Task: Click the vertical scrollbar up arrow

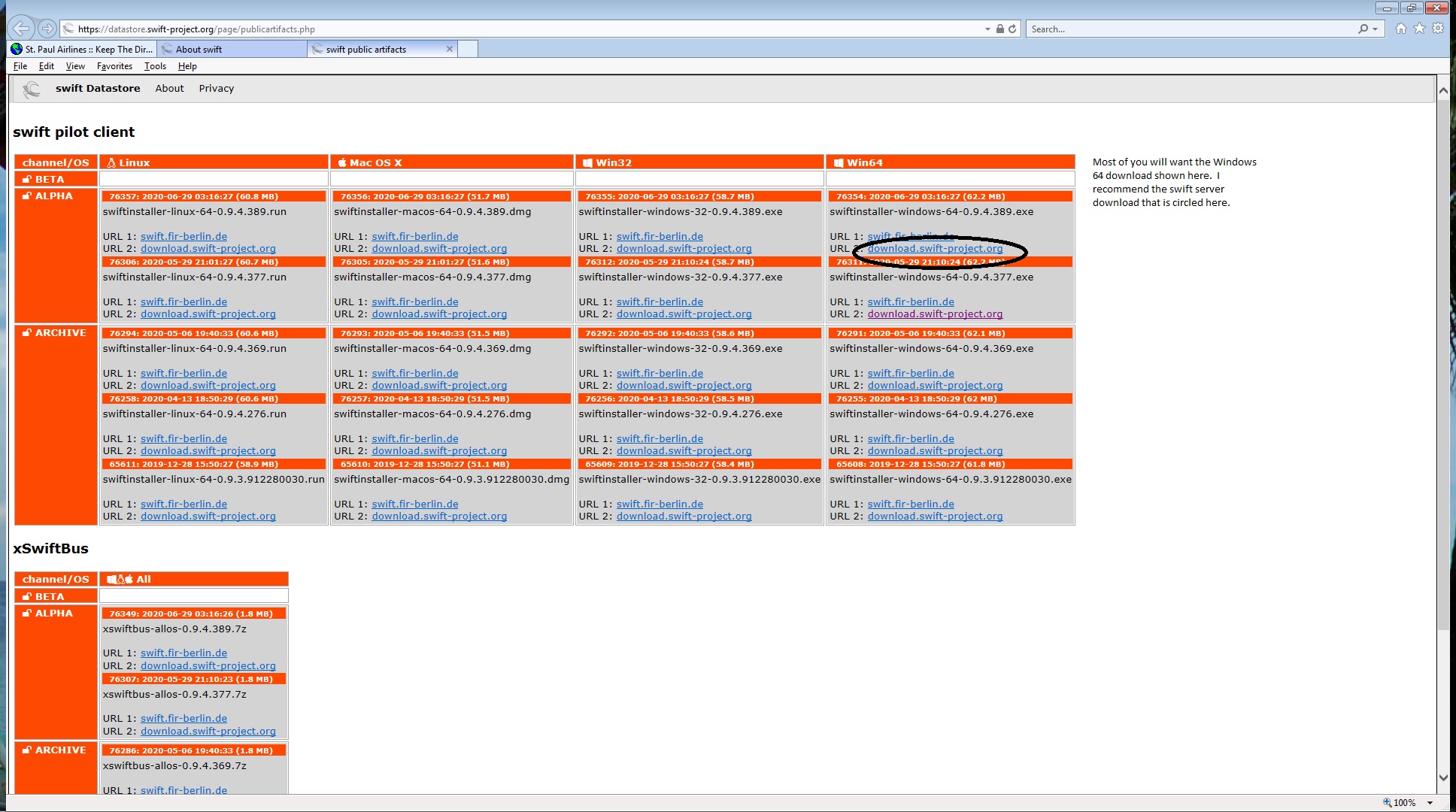Action: click(1442, 90)
